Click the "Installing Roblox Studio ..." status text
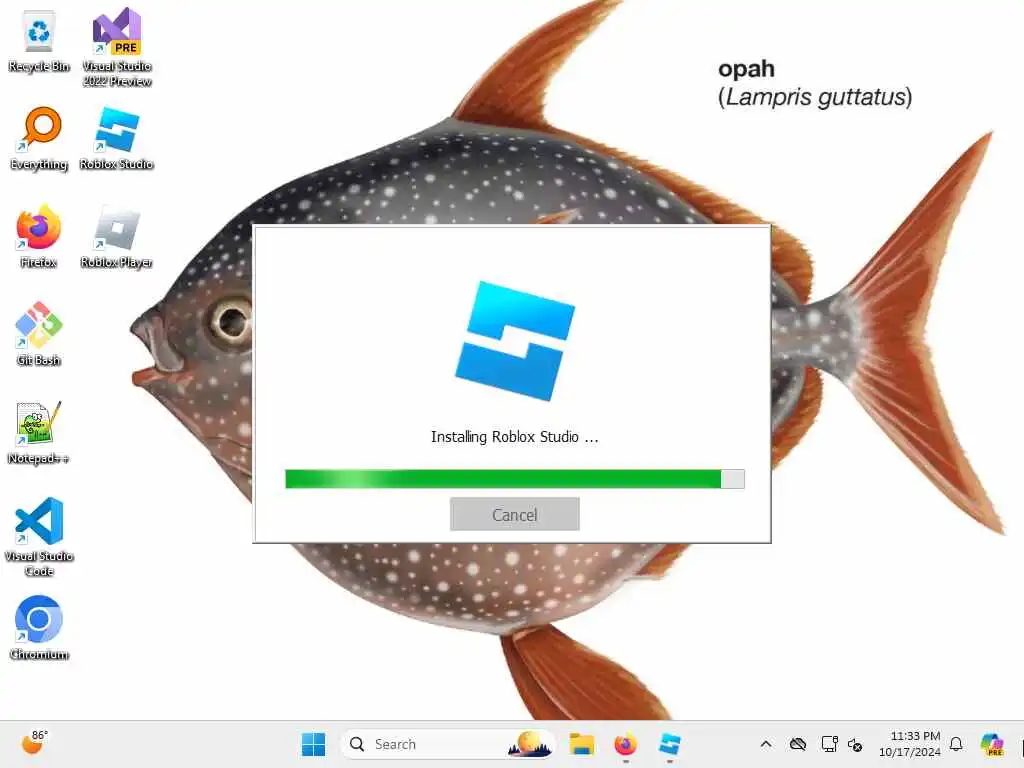Viewport: 1024px width, 768px height. [515, 437]
